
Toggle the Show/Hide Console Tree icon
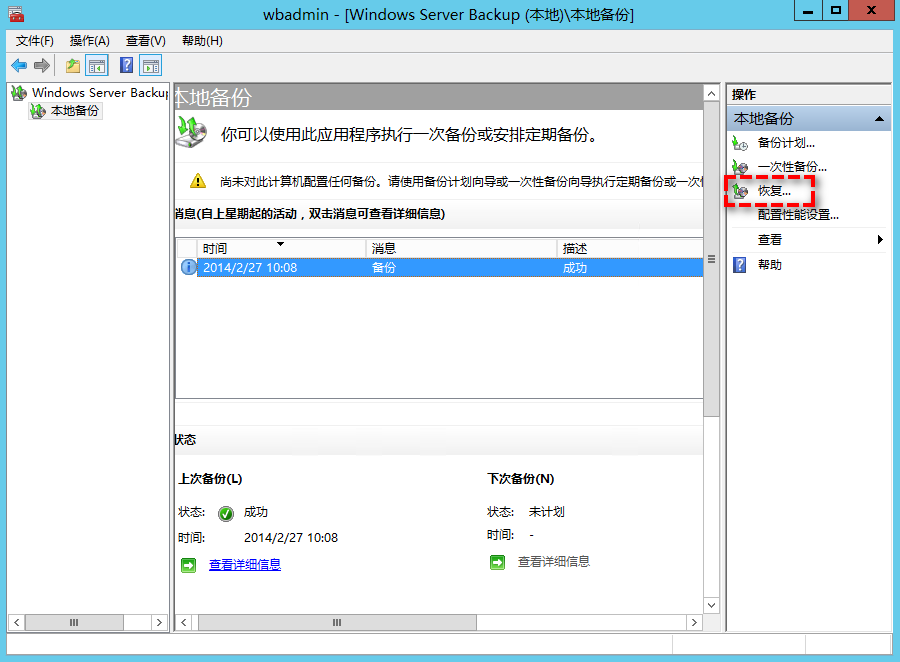[96, 65]
